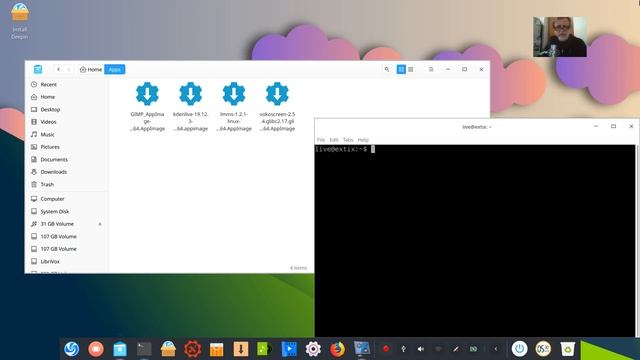640x360 pixels.
Task: Switch file manager to list view
Action: click(x=411, y=69)
